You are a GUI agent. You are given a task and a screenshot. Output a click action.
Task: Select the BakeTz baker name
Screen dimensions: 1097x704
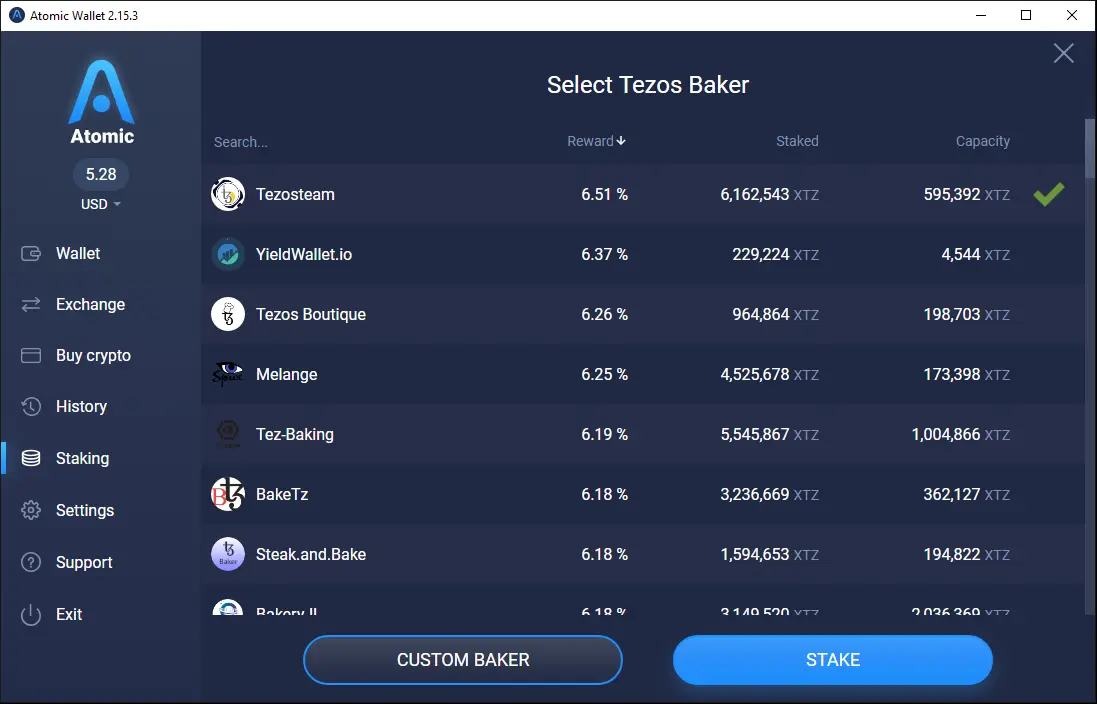click(x=282, y=494)
